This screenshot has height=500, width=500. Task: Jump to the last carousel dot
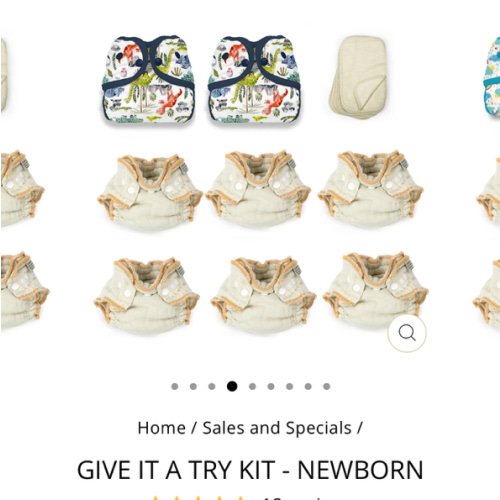327,386
